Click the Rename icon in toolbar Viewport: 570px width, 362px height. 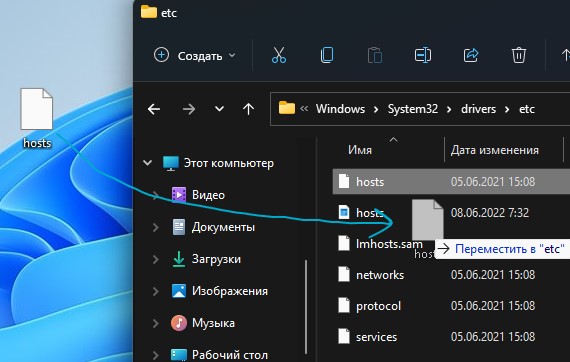423,56
